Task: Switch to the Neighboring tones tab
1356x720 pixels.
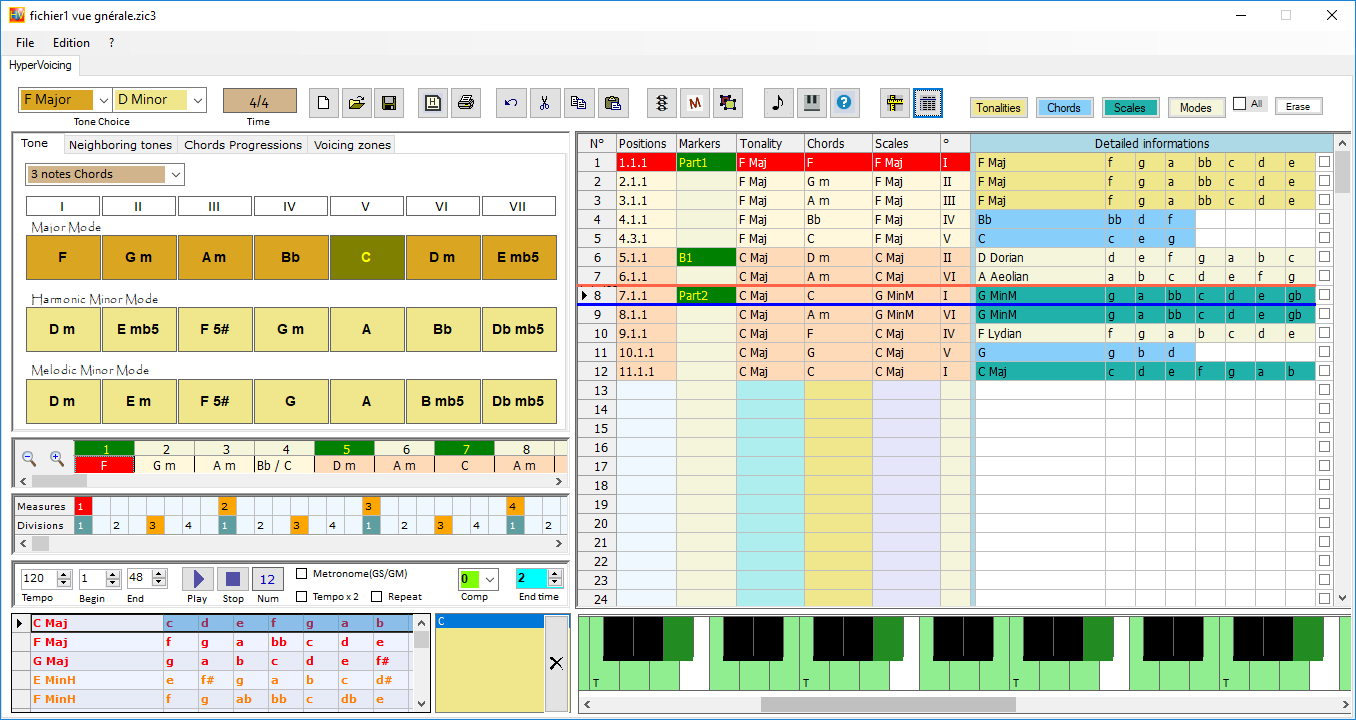Action: (x=121, y=145)
